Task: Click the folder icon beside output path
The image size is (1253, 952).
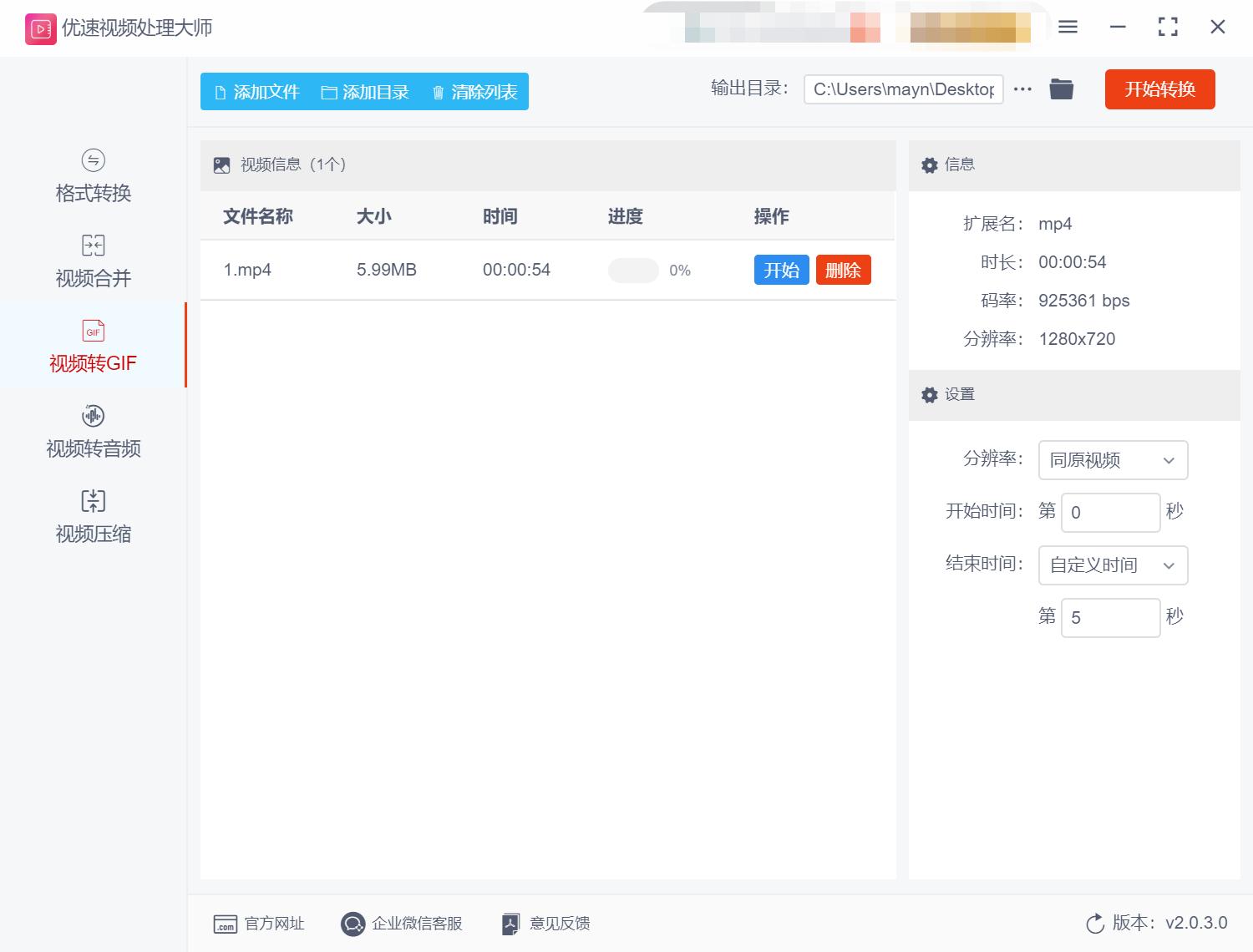Action: (1061, 89)
